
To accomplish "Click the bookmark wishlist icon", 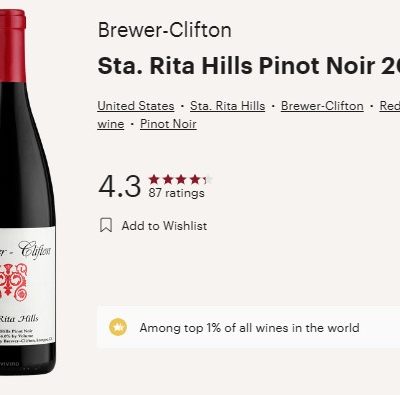I will pos(106,225).
